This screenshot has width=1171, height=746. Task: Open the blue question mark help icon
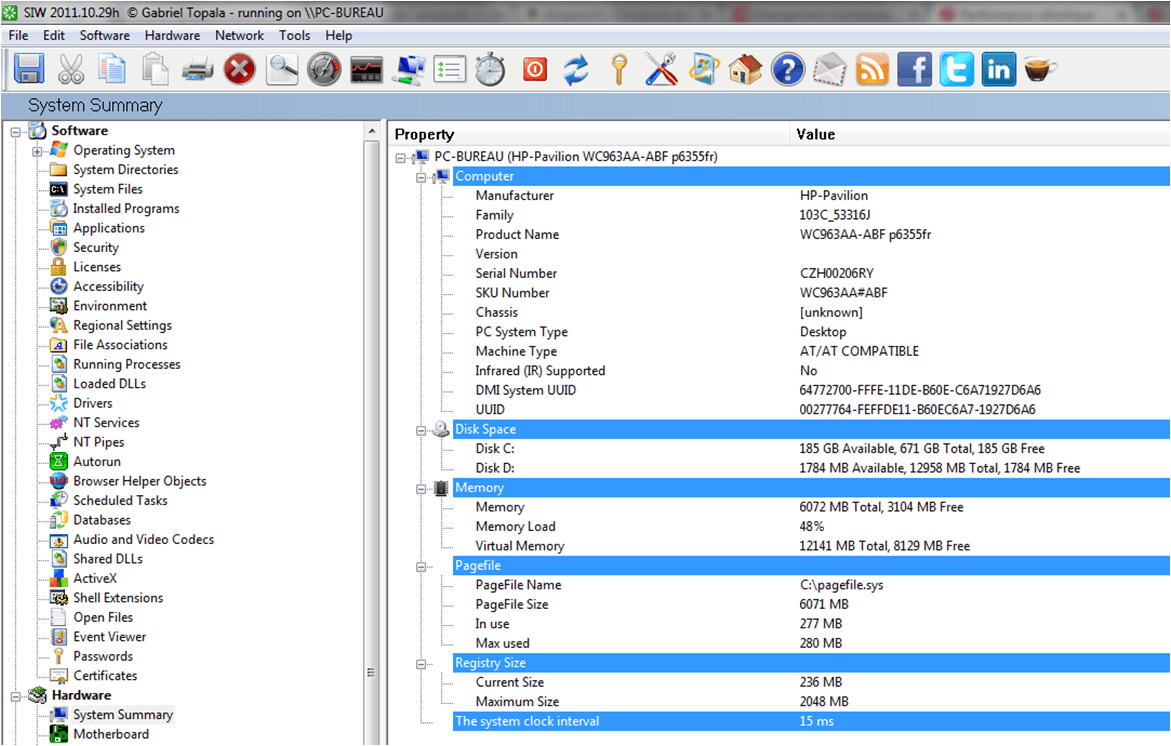[788, 69]
